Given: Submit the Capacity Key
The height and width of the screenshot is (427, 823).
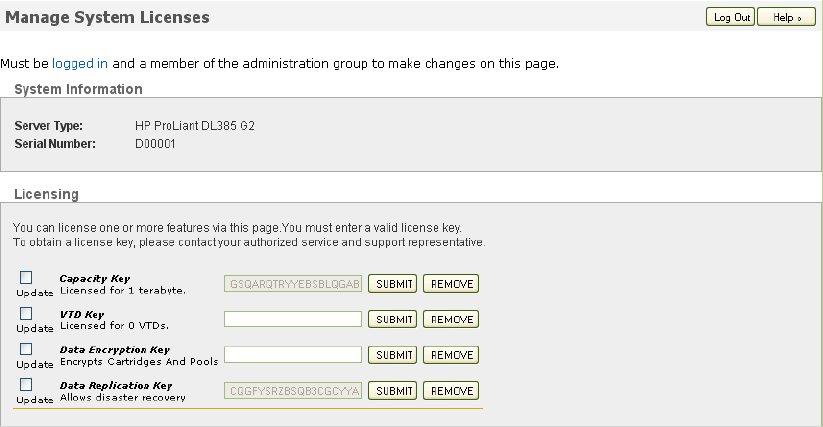Looking at the screenshot, I should coord(394,284).
